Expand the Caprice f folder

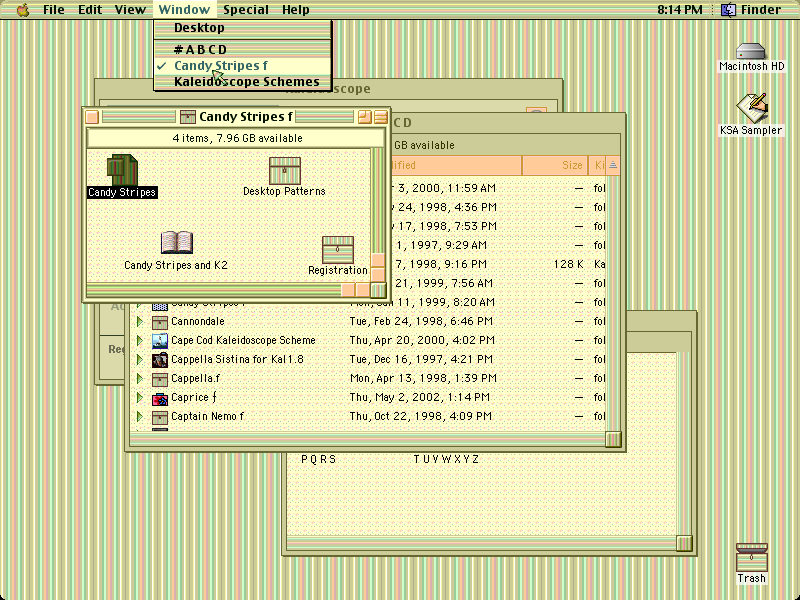(x=139, y=397)
